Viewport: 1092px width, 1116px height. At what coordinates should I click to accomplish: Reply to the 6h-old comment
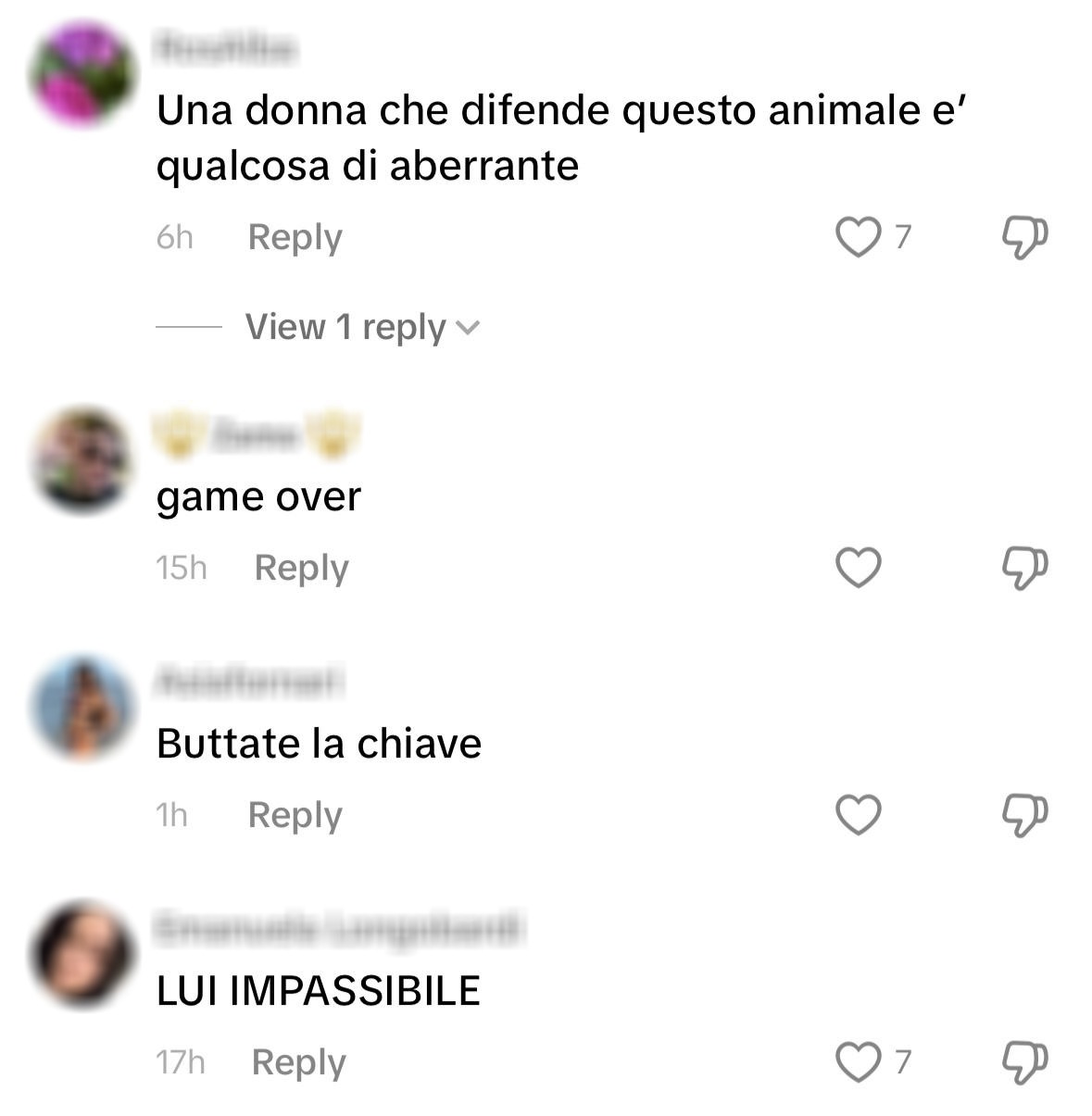click(x=295, y=237)
